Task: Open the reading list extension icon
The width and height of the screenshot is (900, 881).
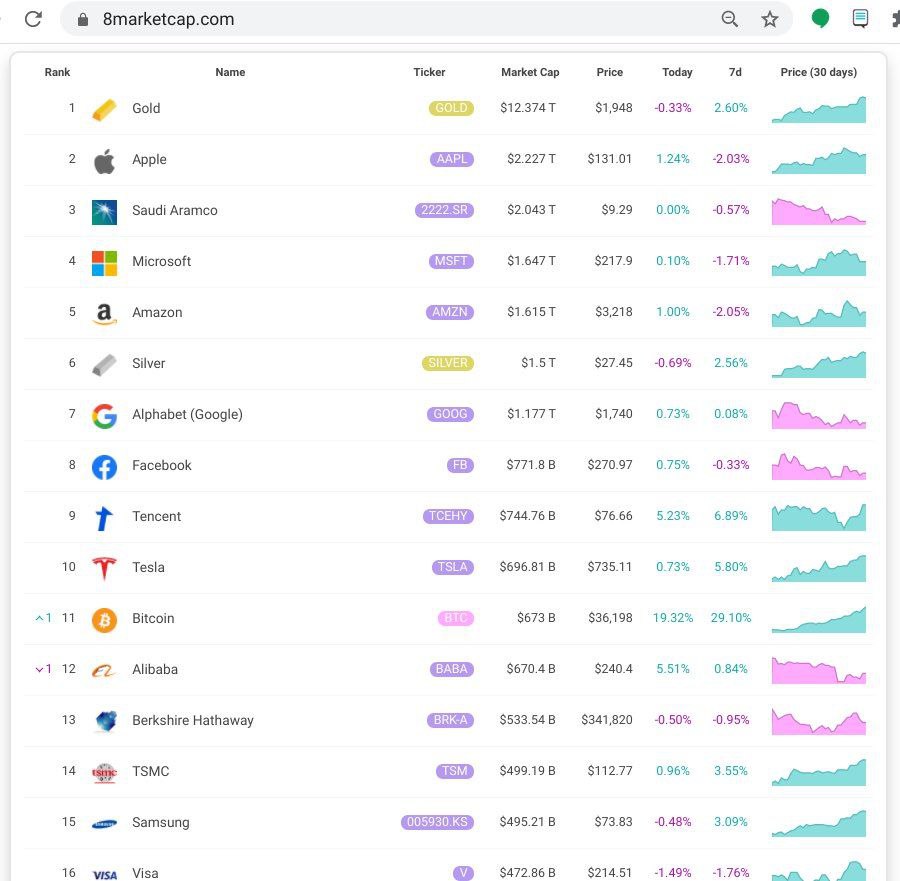Action: point(860,18)
